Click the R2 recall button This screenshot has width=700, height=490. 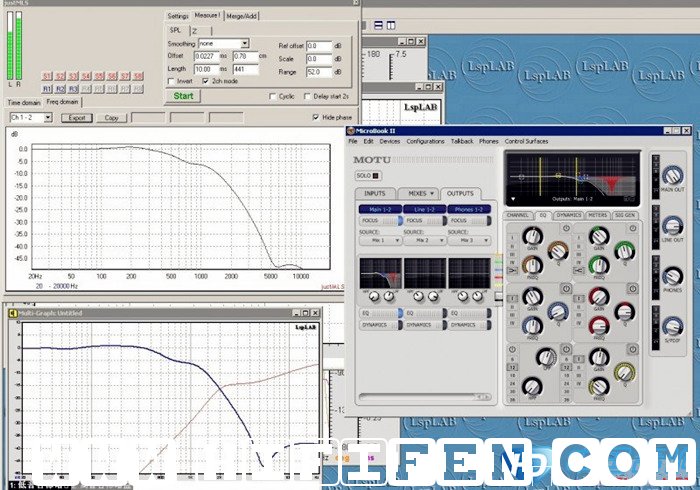click(x=60, y=89)
